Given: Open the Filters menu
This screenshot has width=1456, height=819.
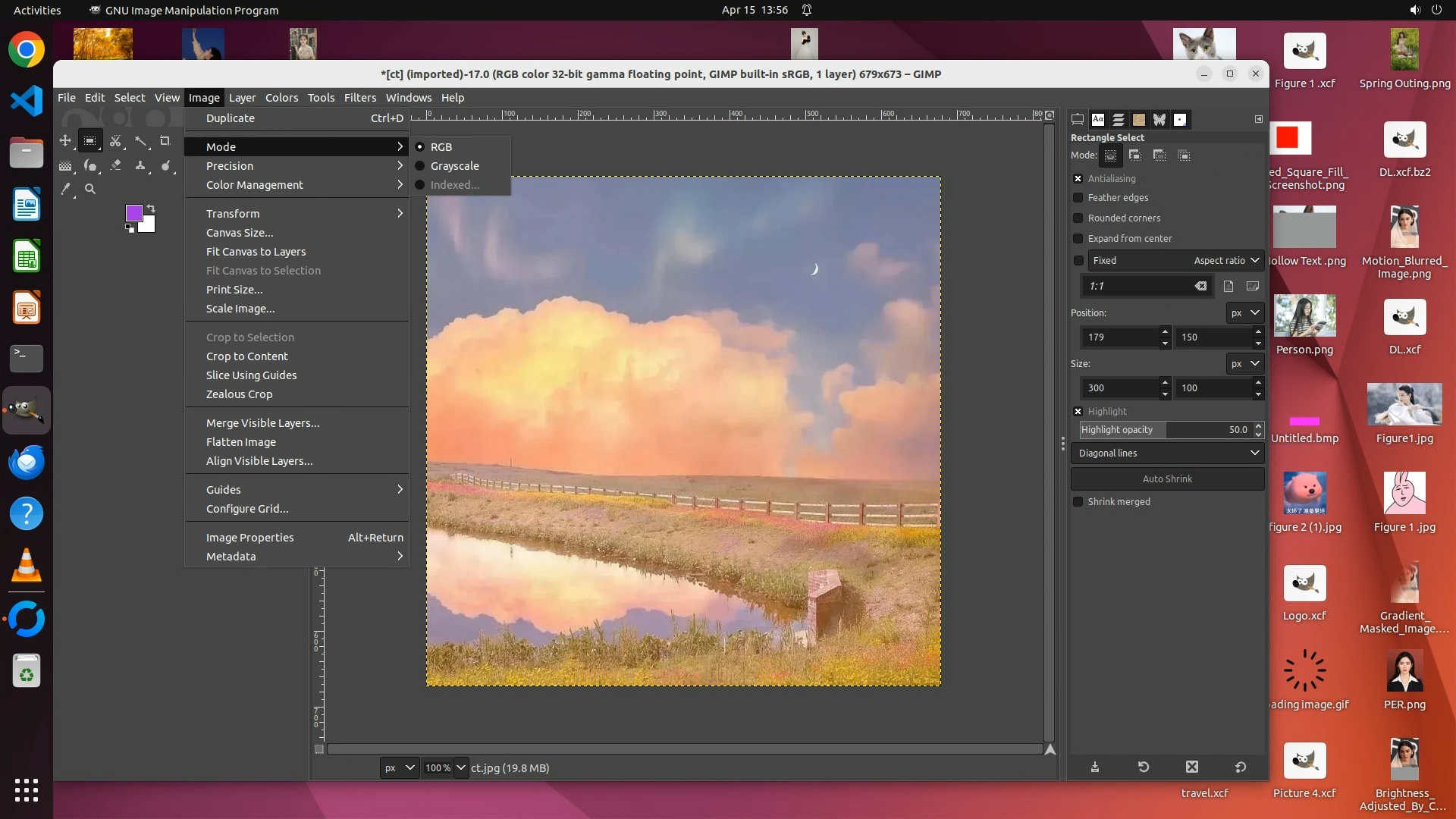Looking at the screenshot, I should [x=359, y=98].
